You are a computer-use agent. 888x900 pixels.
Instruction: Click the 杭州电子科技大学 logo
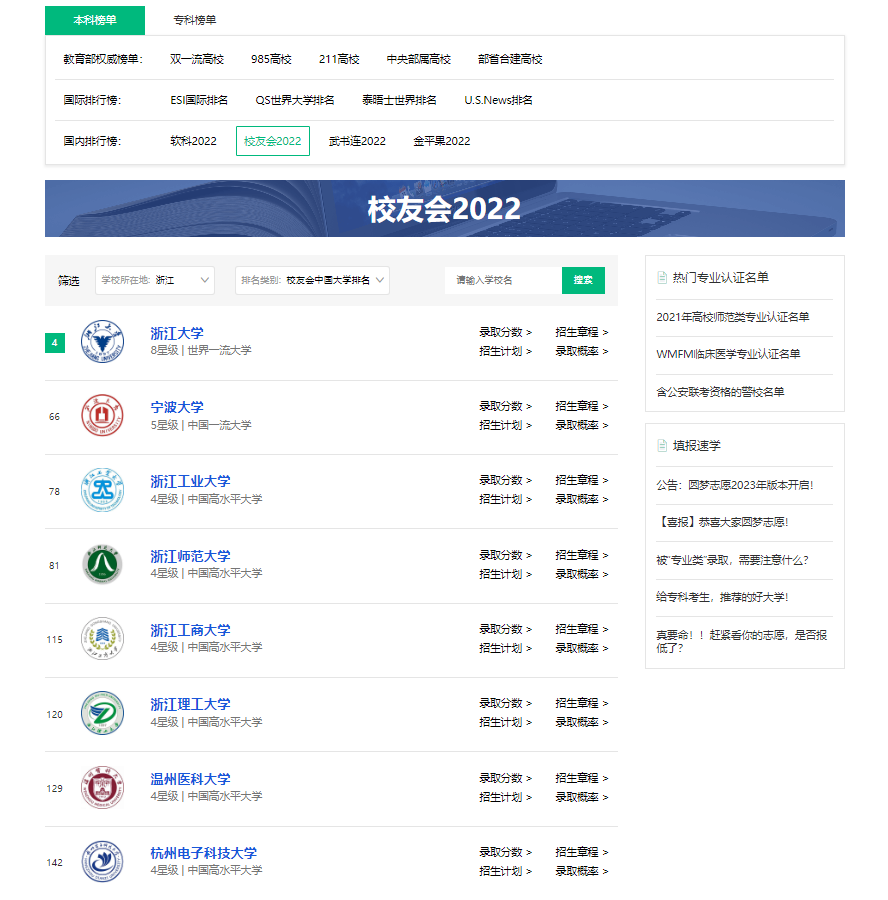pyautogui.click(x=102, y=862)
